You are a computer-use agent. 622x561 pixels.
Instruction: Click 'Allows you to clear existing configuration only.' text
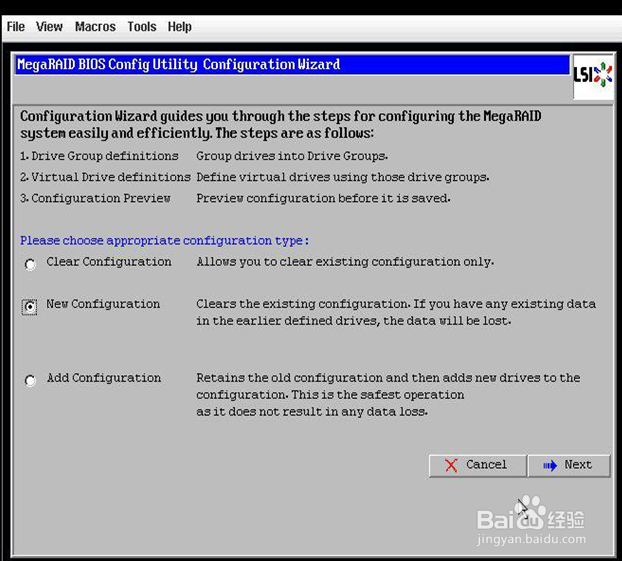click(x=345, y=262)
